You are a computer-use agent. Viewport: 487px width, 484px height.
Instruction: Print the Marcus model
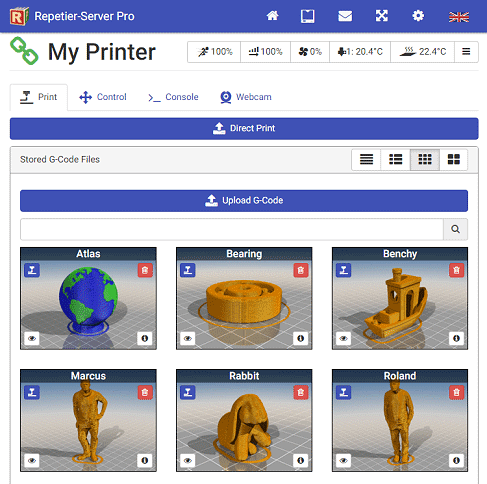(x=32, y=392)
